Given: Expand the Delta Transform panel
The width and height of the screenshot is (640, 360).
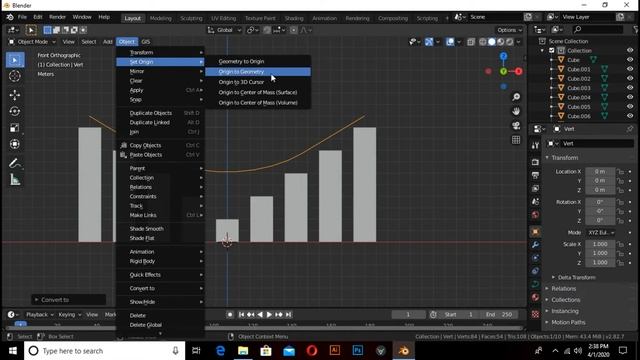Looking at the screenshot, I should tap(576, 278).
